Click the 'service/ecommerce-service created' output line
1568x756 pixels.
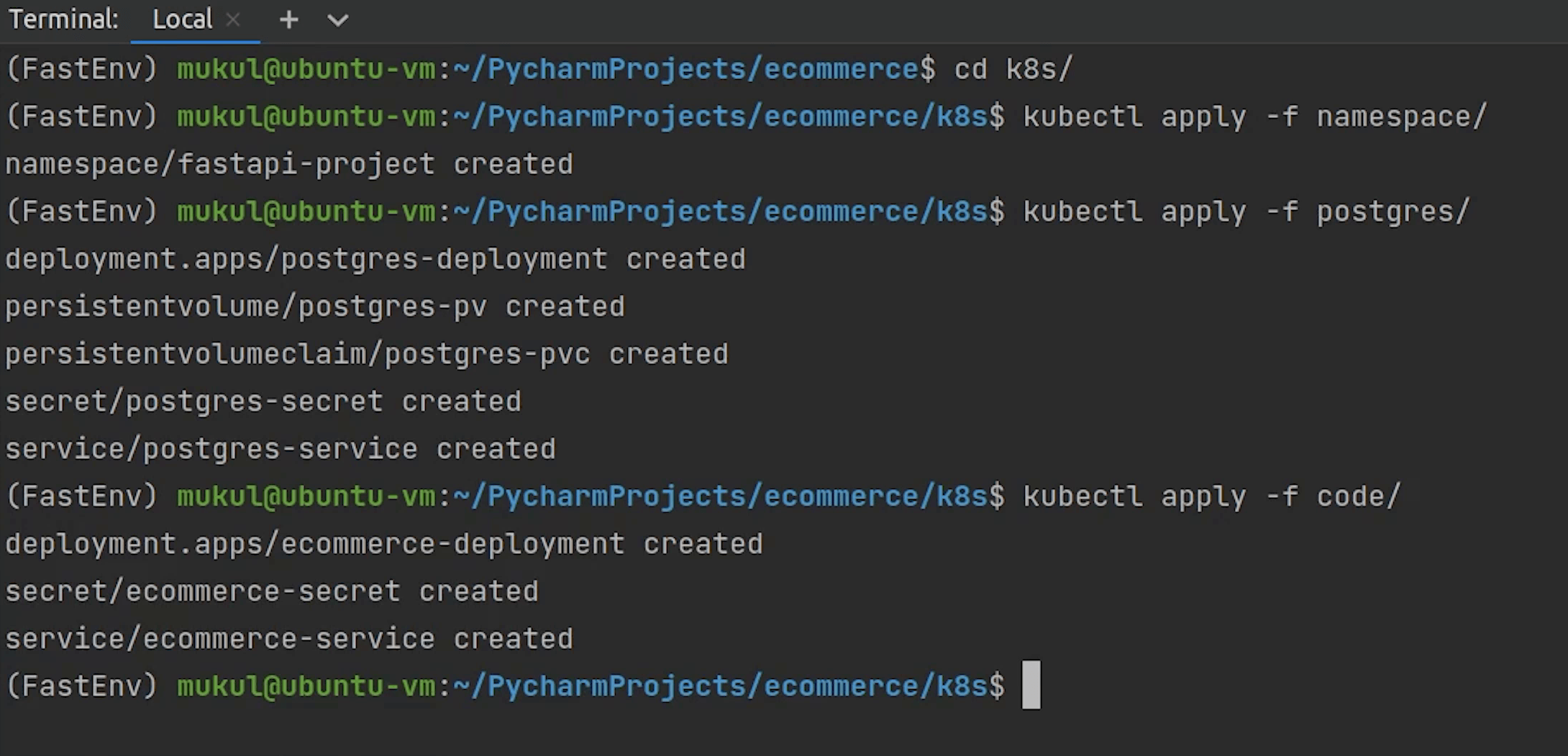coord(289,639)
